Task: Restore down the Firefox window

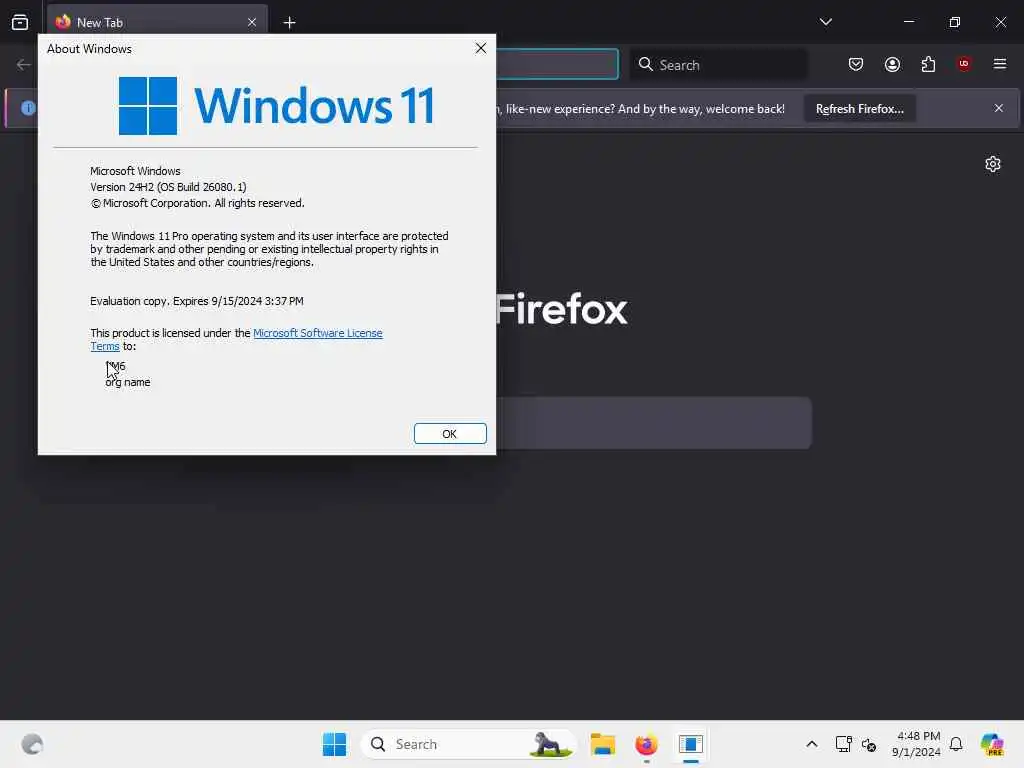Action: (955, 22)
